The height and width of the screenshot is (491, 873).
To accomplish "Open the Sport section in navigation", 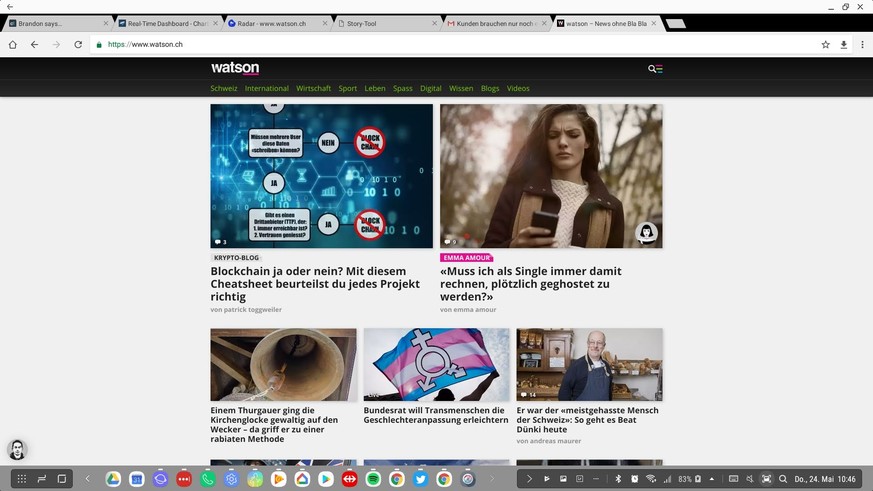I will tap(347, 88).
